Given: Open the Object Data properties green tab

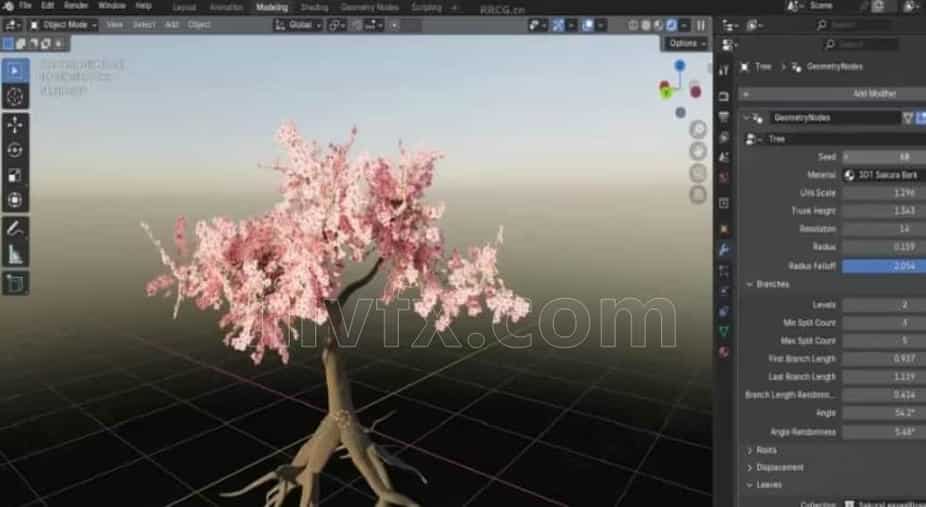Looking at the screenshot, I should point(724,331).
